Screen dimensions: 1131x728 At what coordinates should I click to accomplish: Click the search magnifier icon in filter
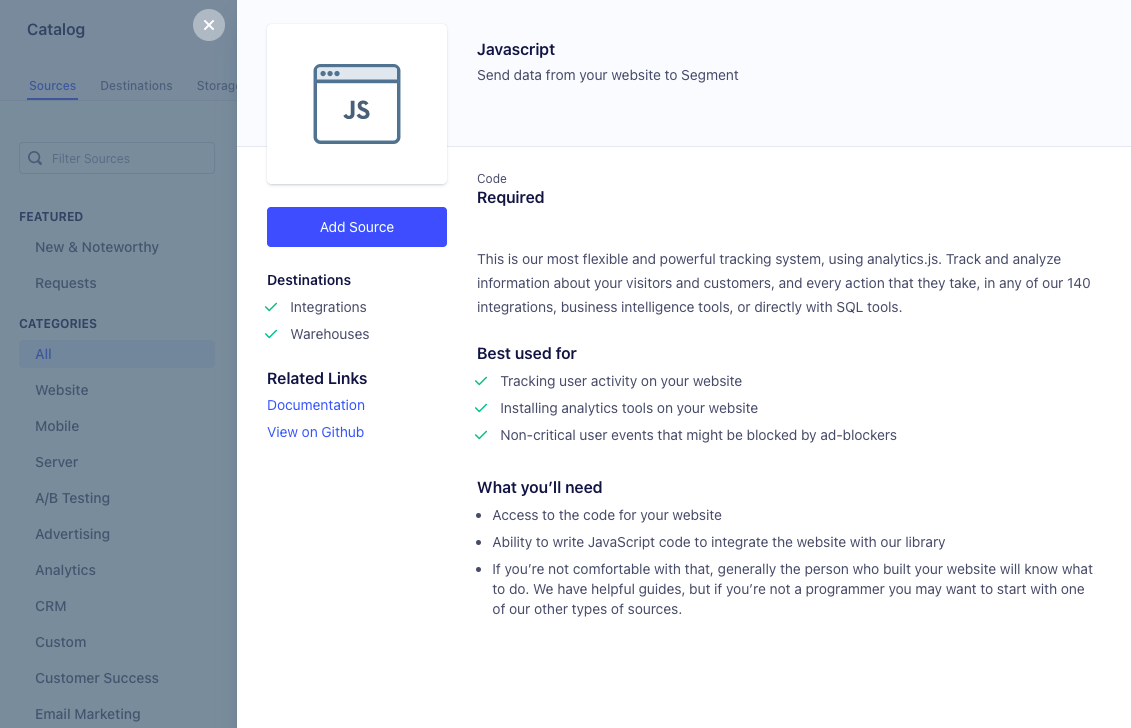(35, 158)
